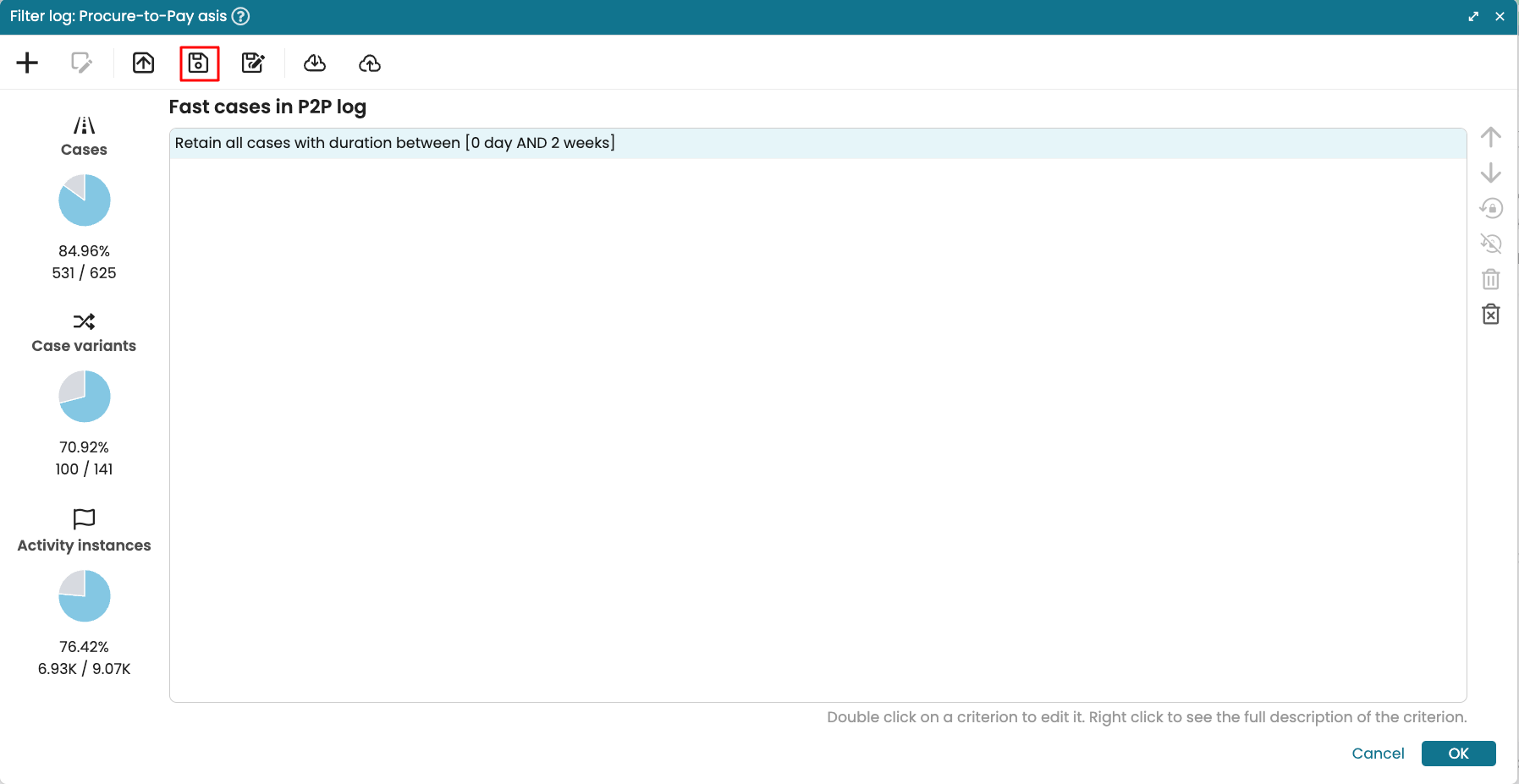1519x784 pixels.
Task: Move criterion up with up arrow
Action: click(x=1490, y=137)
